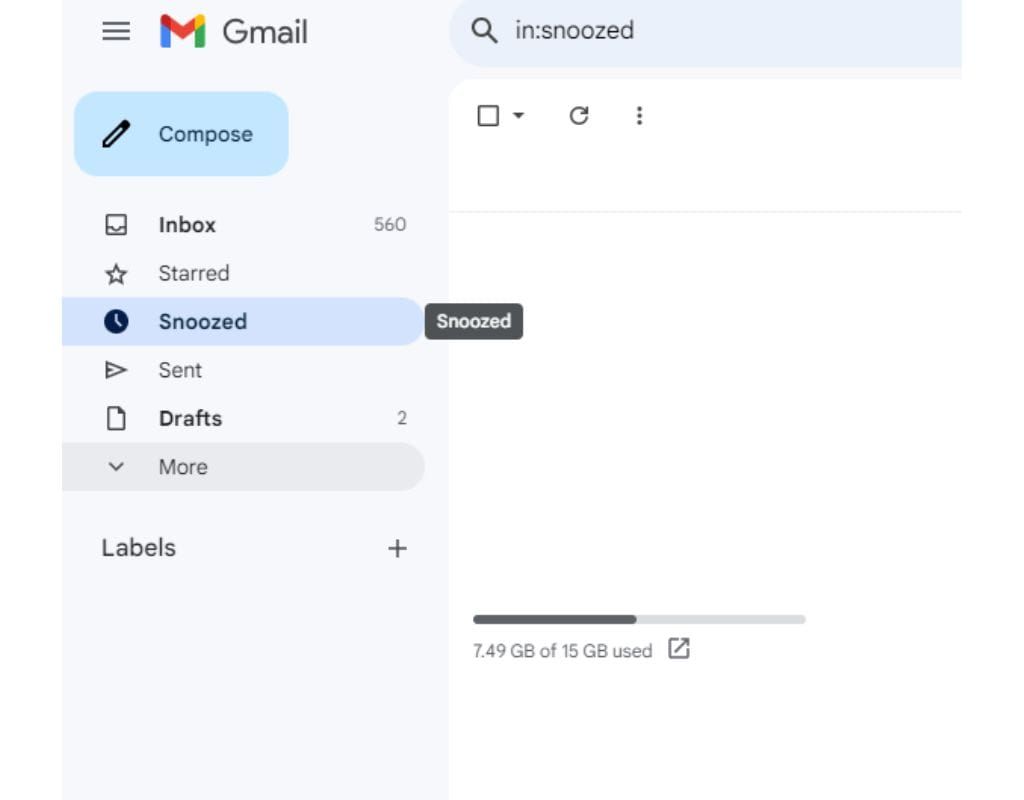Open the three-dot more options menu

point(639,115)
